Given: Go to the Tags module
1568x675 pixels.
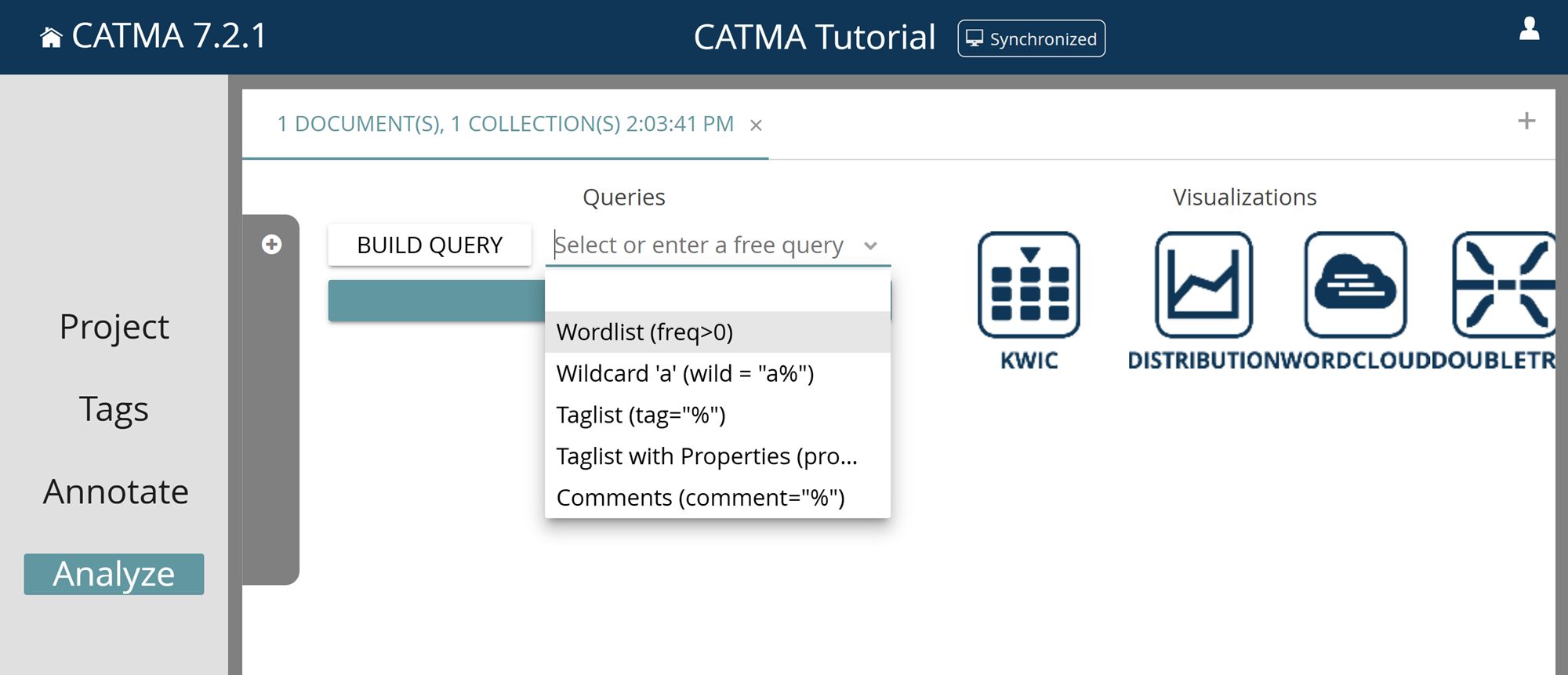Looking at the screenshot, I should point(114,409).
